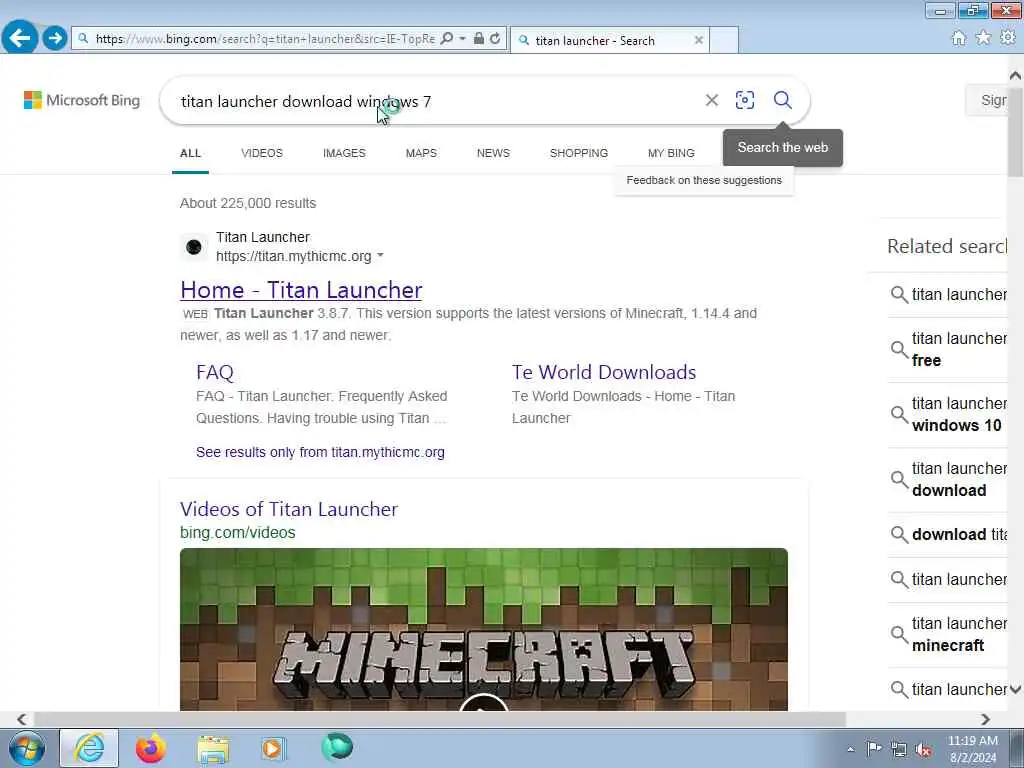Select related search starting with 'download tita'
The height and width of the screenshot is (768, 1024).
click(948, 534)
